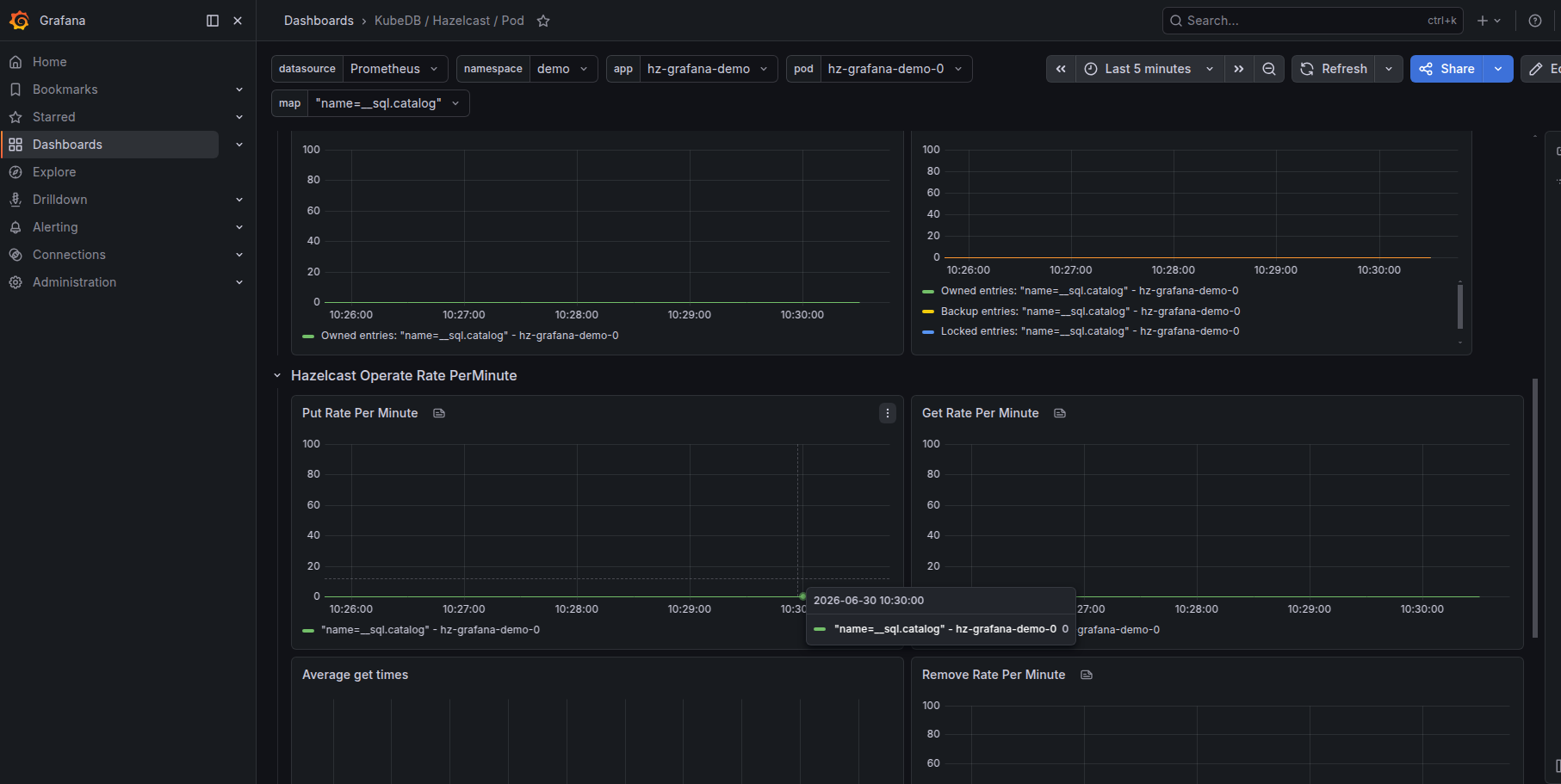Click the Bookmarks icon in sidebar
The image size is (1561, 784).
tap(15, 90)
